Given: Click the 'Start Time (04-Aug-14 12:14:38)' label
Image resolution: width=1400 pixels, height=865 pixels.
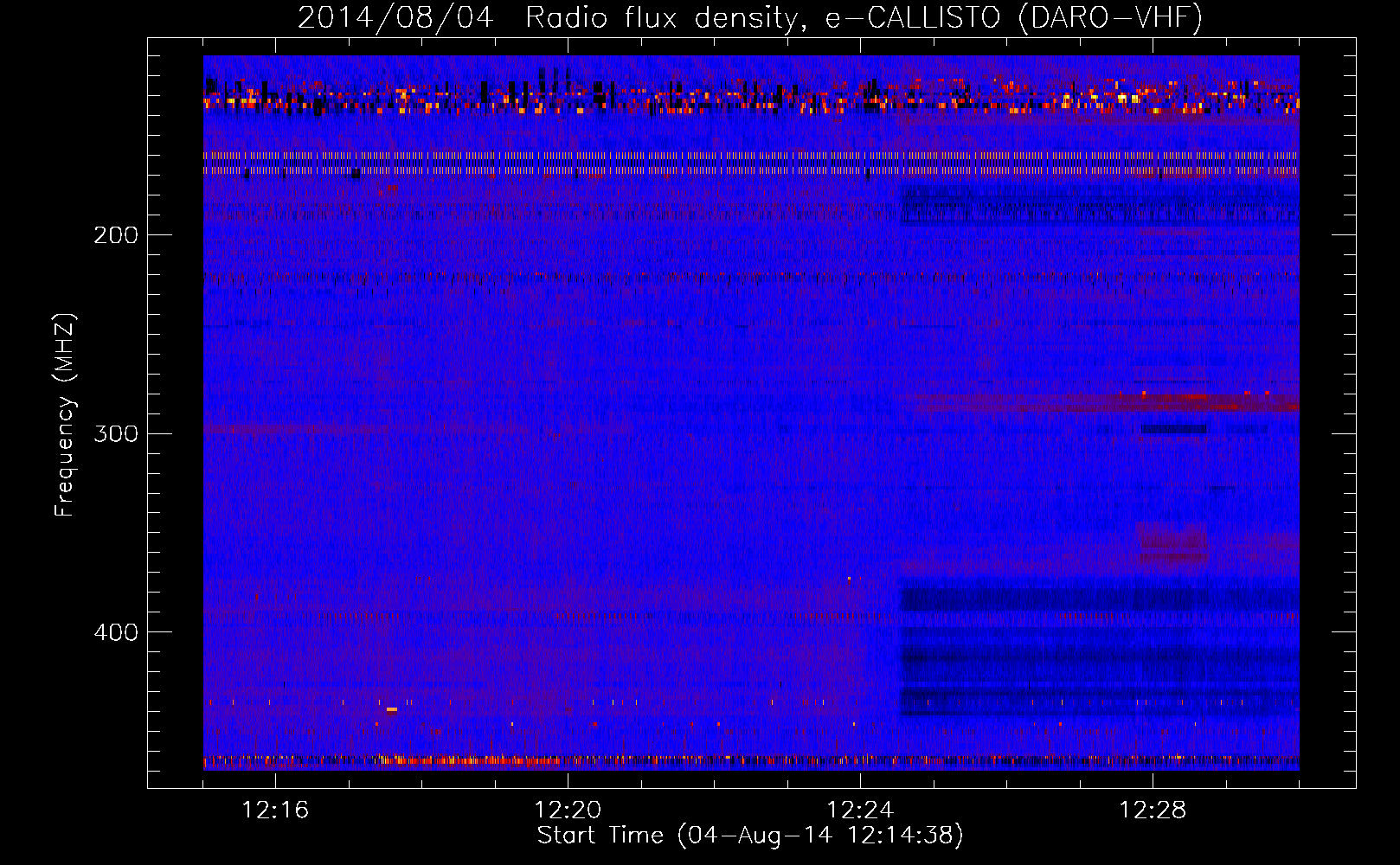Looking at the screenshot, I should pyautogui.click(x=750, y=836).
